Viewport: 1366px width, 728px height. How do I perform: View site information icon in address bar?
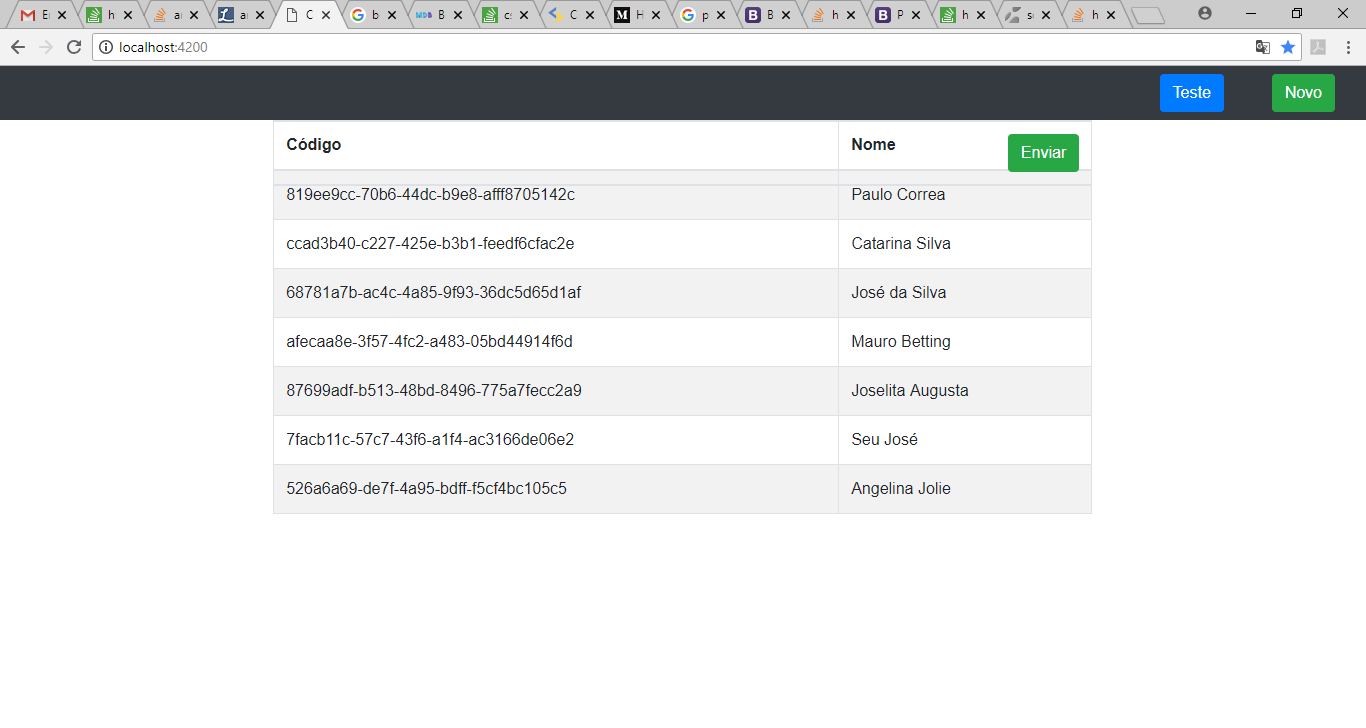106,47
